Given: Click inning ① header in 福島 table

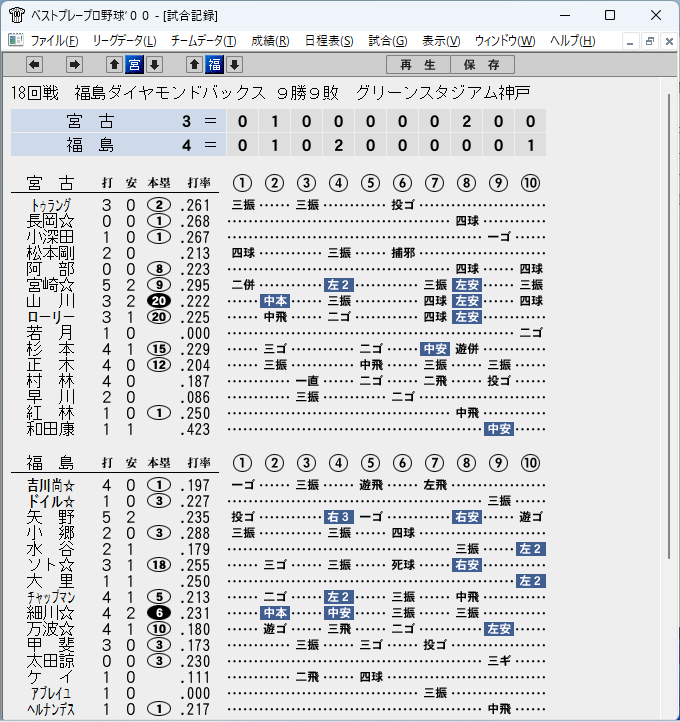Looking at the screenshot, I should (242, 463).
